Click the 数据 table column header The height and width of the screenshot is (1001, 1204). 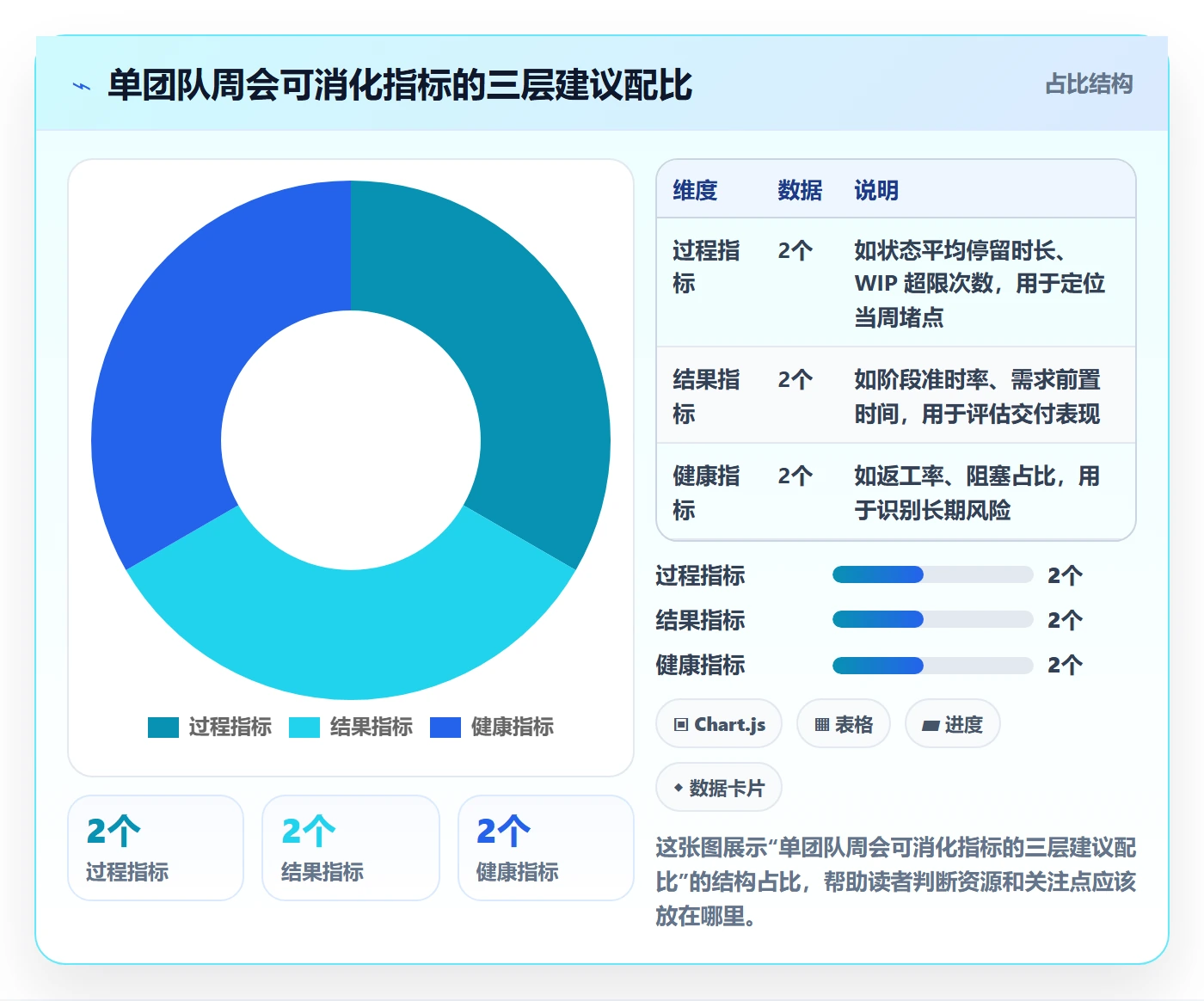tap(800, 190)
